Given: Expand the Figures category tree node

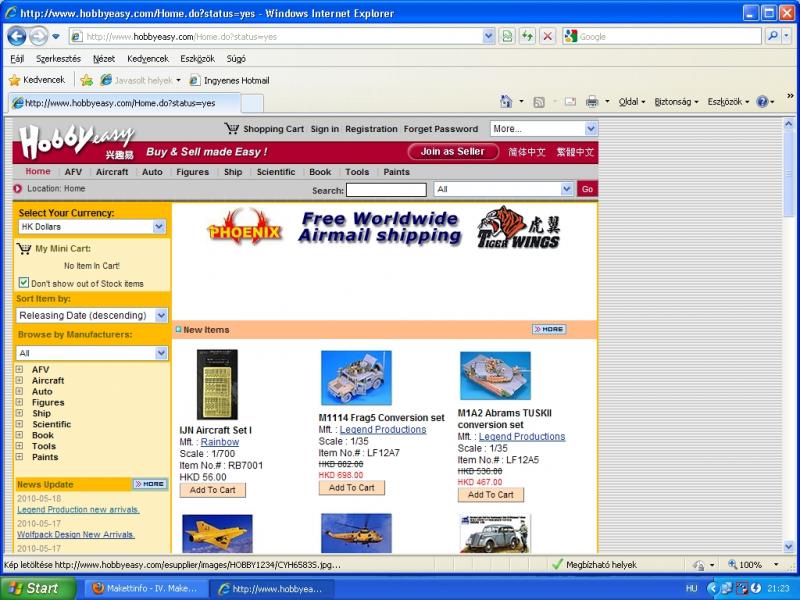Looking at the screenshot, I should (x=19, y=403).
